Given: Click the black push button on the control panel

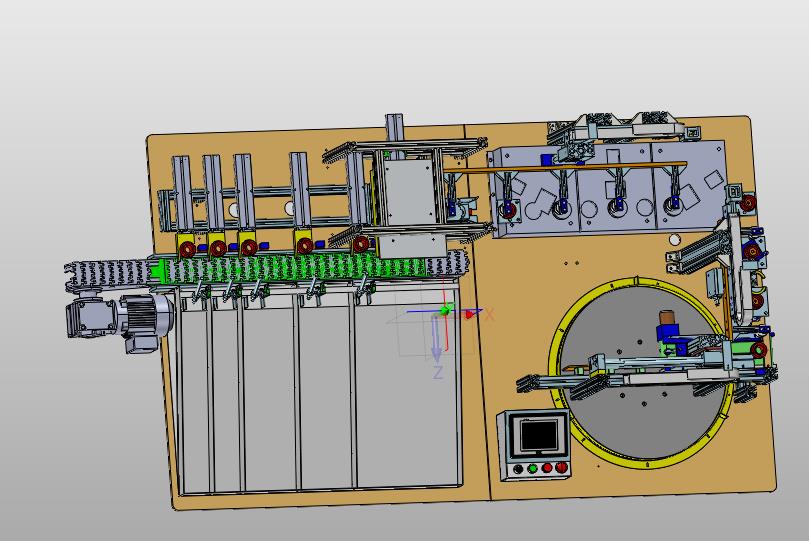Looking at the screenshot, I should point(518,470).
